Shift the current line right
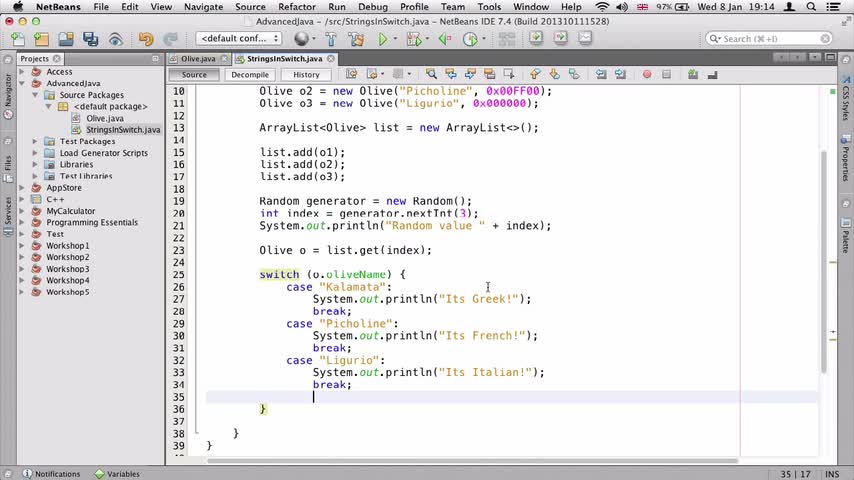Viewport: 854px width, 480px height. point(620,74)
